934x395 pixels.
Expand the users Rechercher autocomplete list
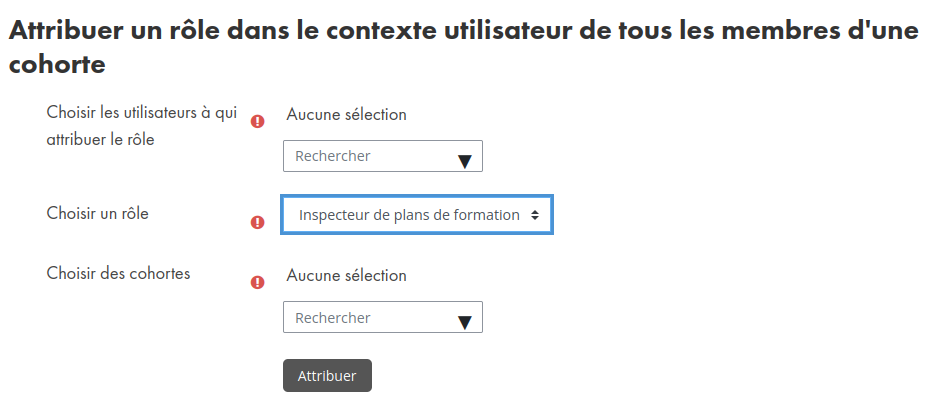[465, 161]
